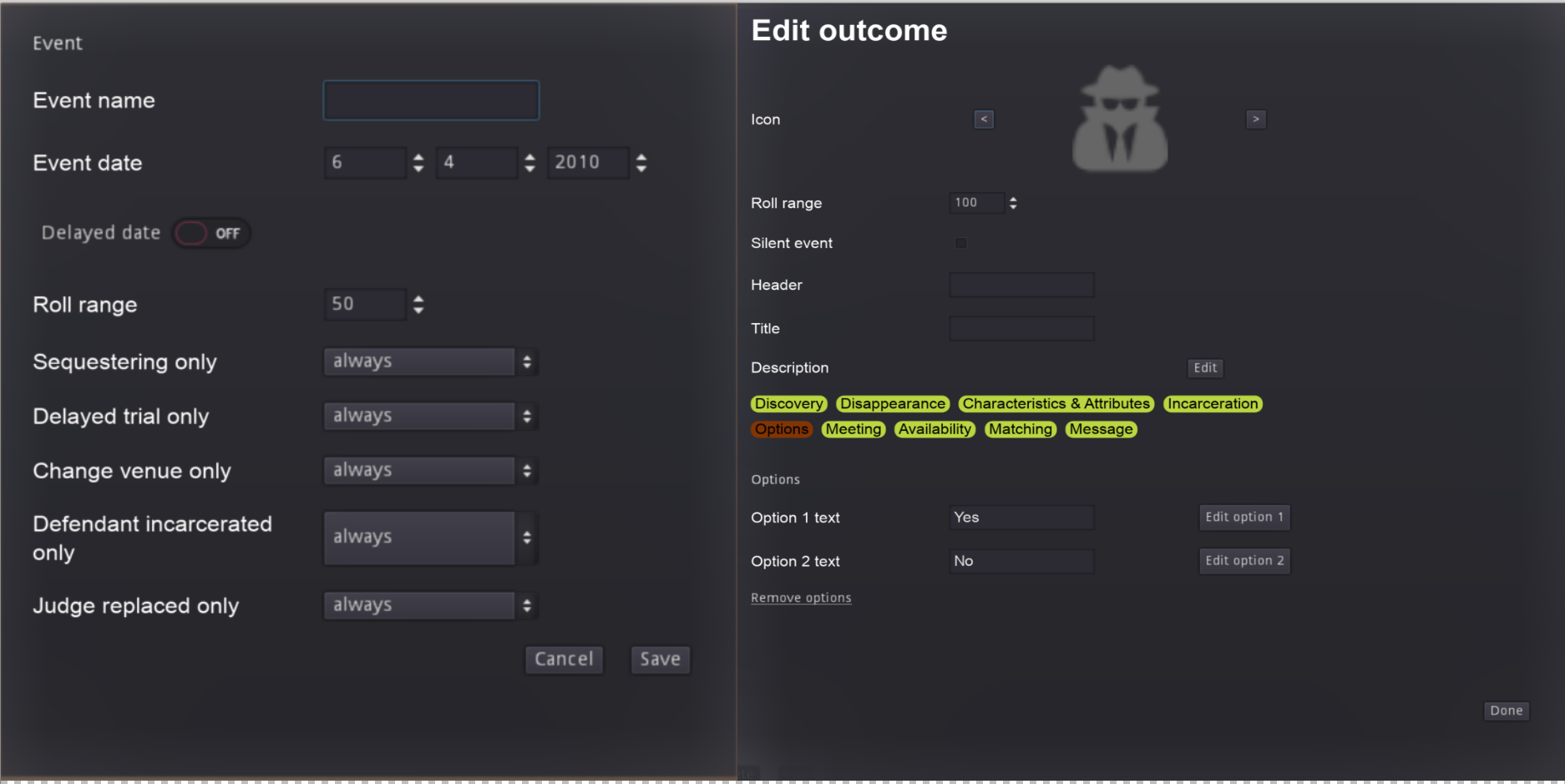
Task: Click the Event date day stepper arrows
Action: [x=418, y=163]
